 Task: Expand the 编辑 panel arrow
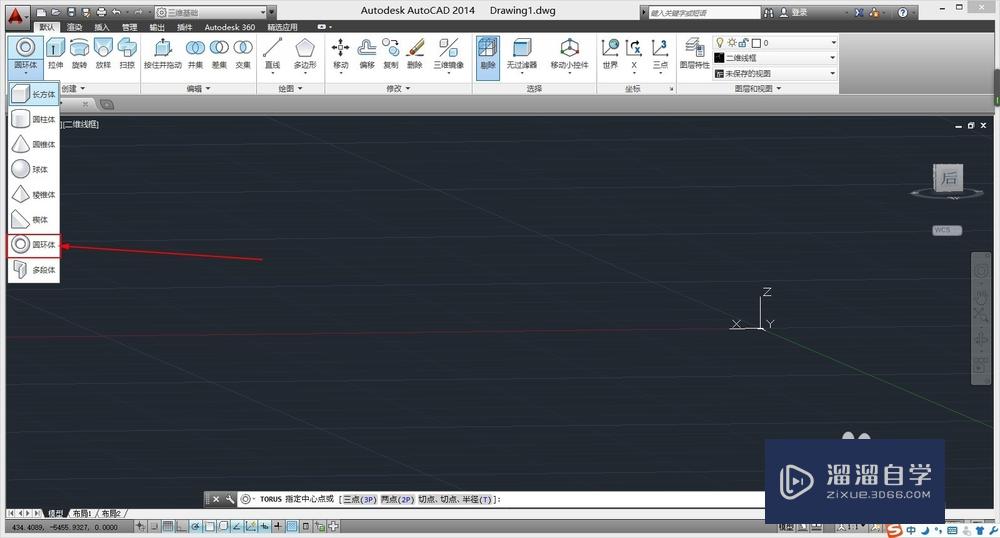(208, 89)
